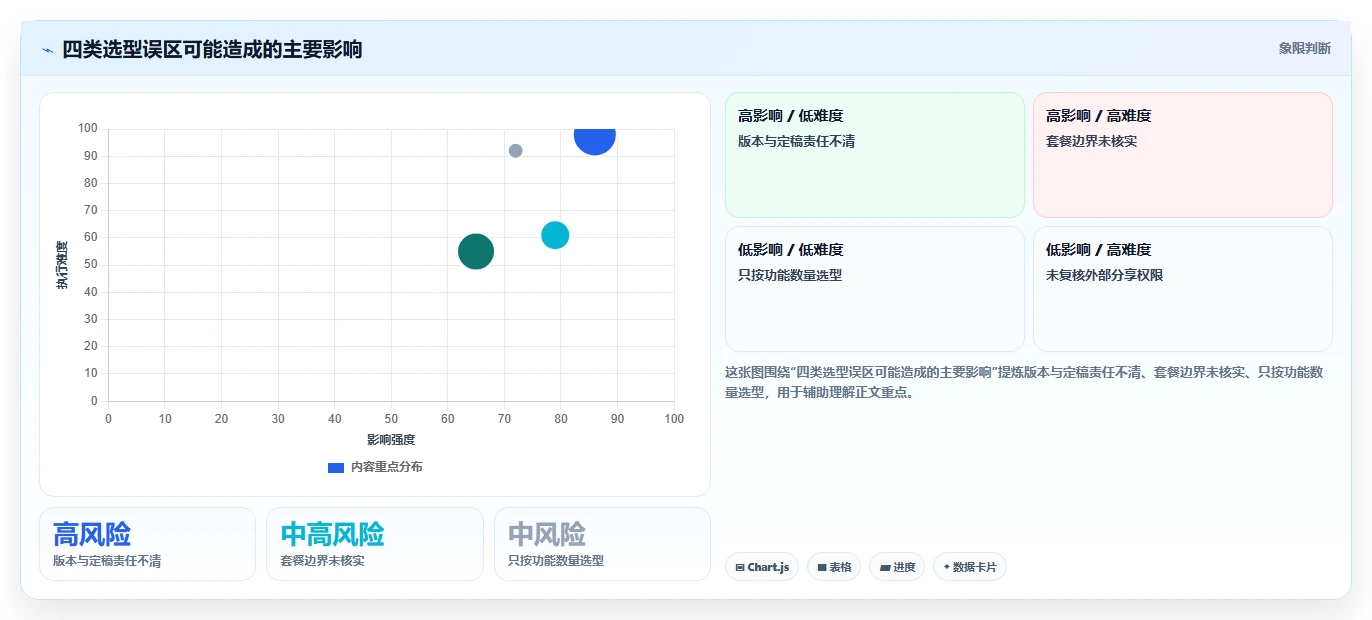
Task: Click 只按功能数量选型 in the quadrant card
Action: point(790,275)
